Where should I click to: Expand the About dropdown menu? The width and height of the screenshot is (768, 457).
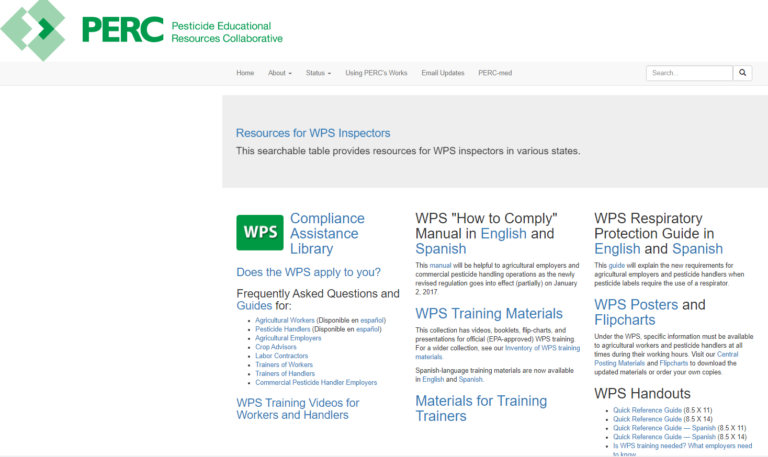[280, 73]
